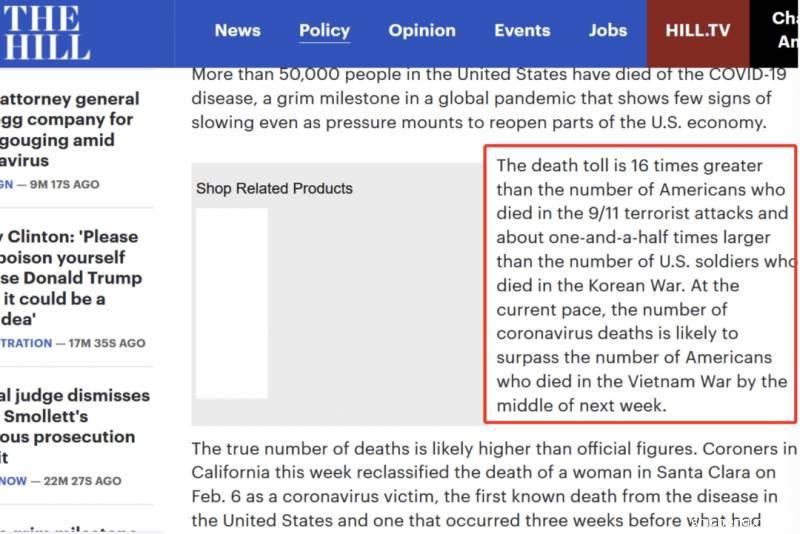800x534 pixels.
Task: Click the 17M 35S AGO timestamp
Action: pyautogui.click(x=107, y=343)
